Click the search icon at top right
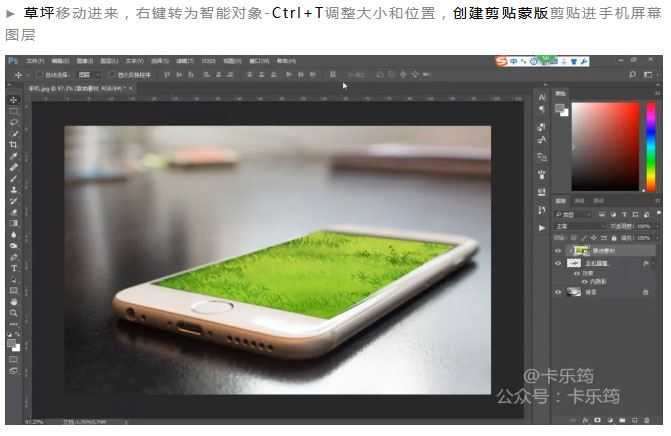 [x=633, y=74]
